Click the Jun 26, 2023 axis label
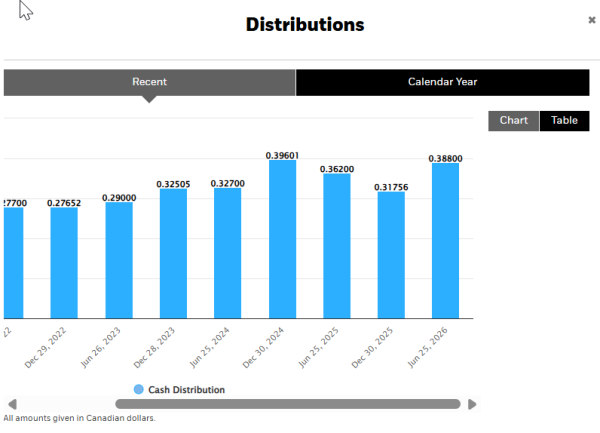This screenshot has height=433, width=600. (101, 347)
